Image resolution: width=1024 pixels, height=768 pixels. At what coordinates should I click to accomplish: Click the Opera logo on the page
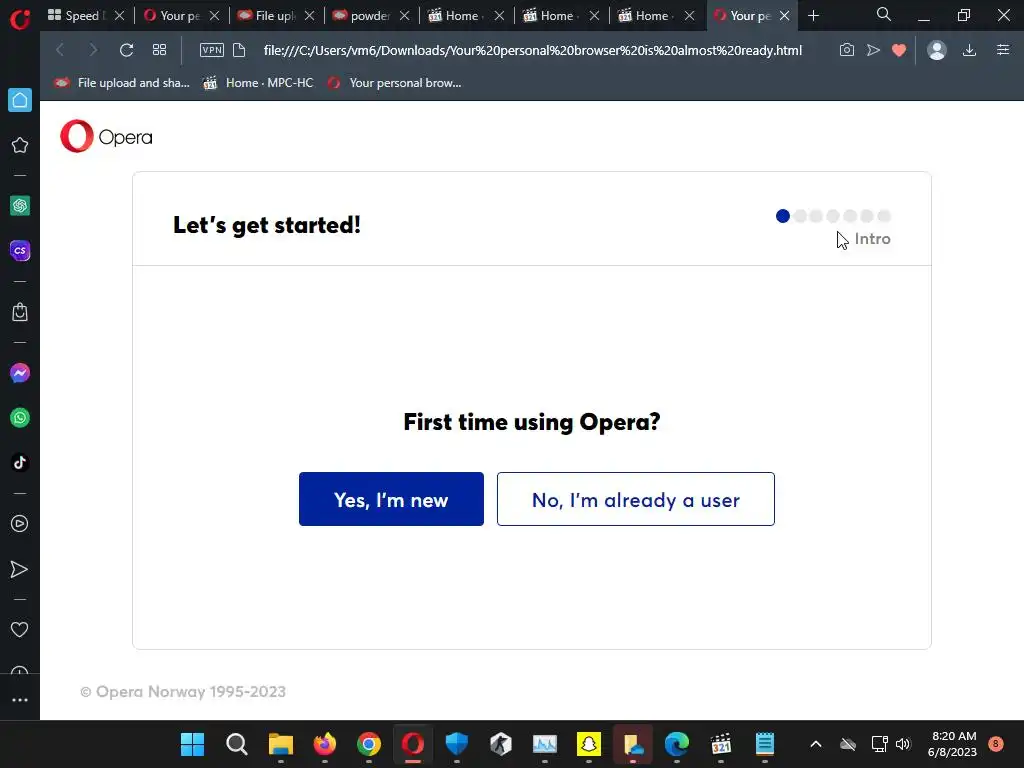(106, 136)
